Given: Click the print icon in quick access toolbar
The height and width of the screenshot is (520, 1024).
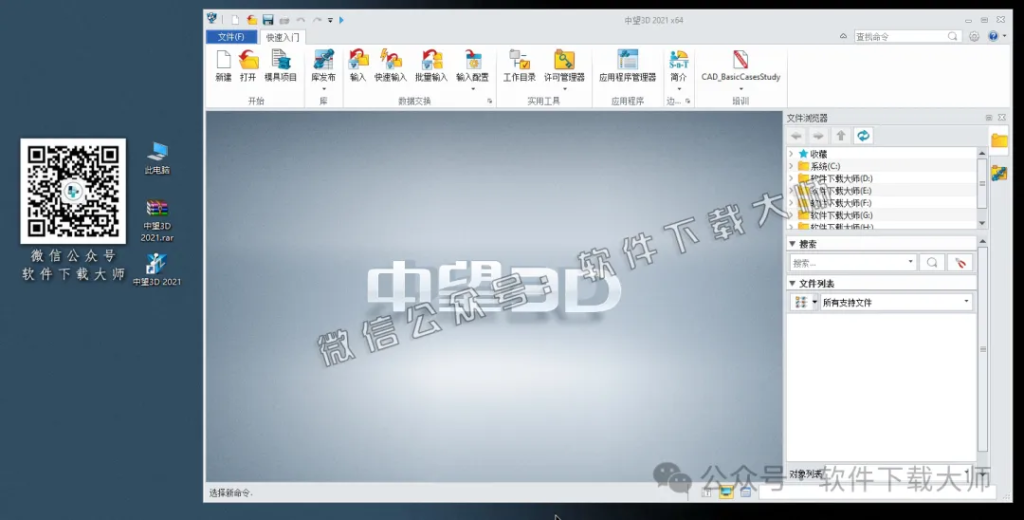Looking at the screenshot, I should pyautogui.click(x=284, y=20).
